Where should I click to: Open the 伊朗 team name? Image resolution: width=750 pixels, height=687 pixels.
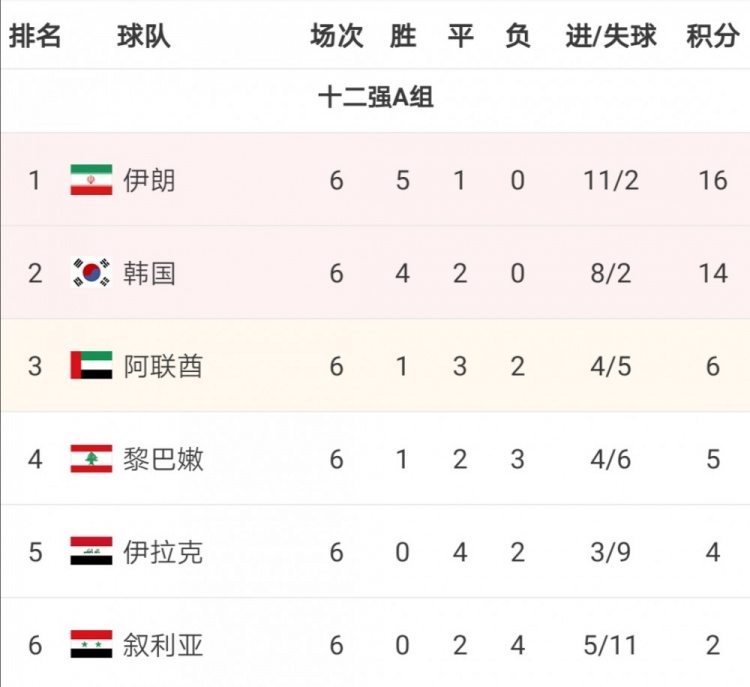tap(149, 180)
